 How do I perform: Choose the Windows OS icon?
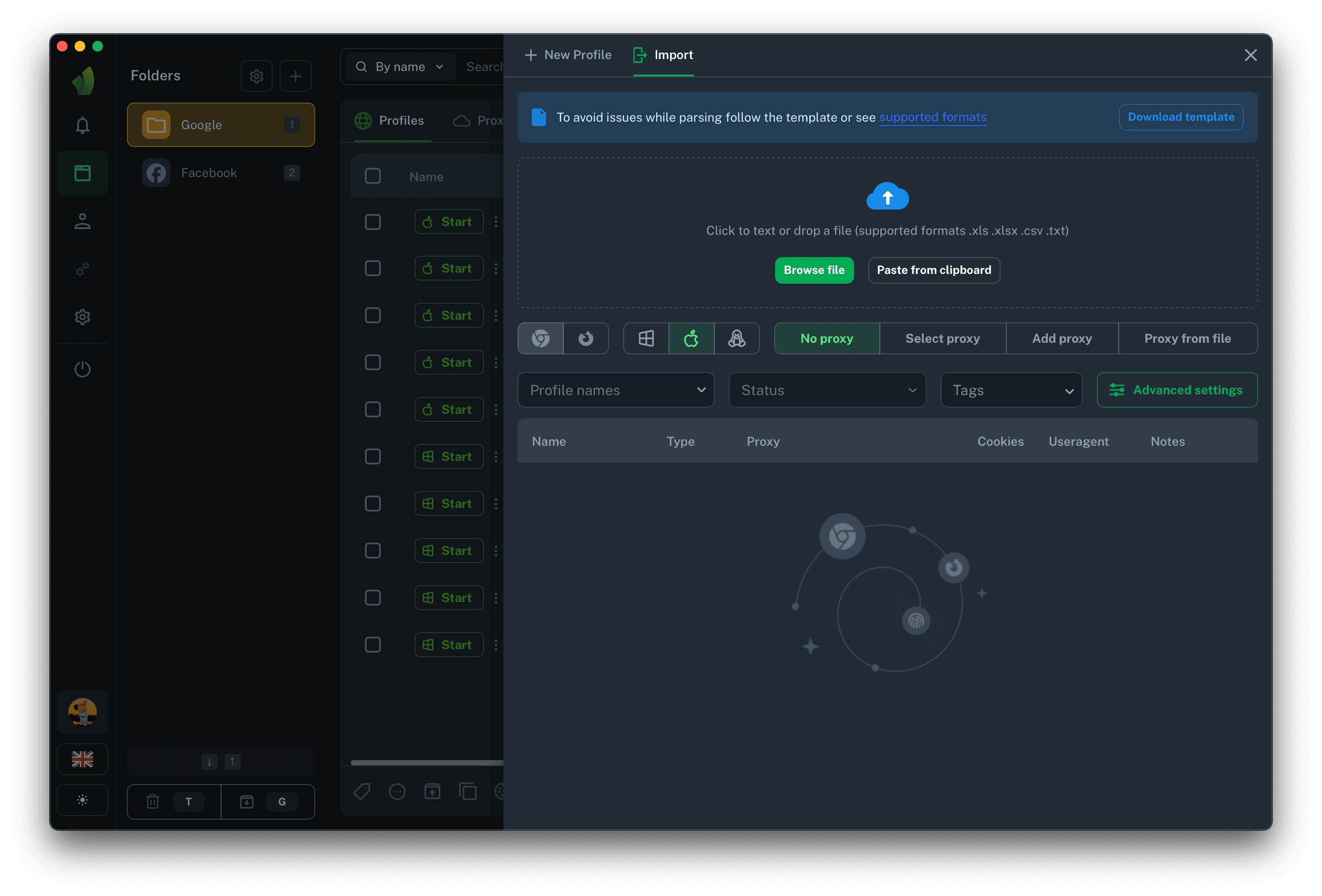646,338
